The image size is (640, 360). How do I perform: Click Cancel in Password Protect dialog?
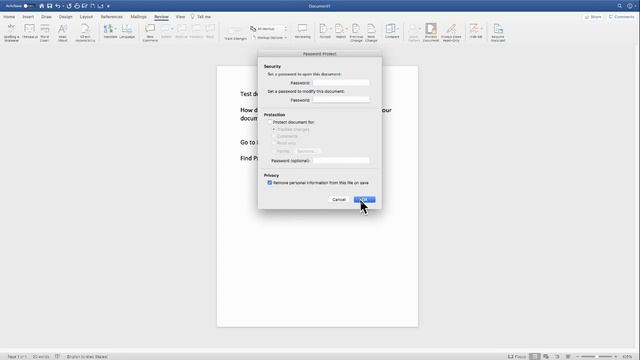(x=339, y=200)
